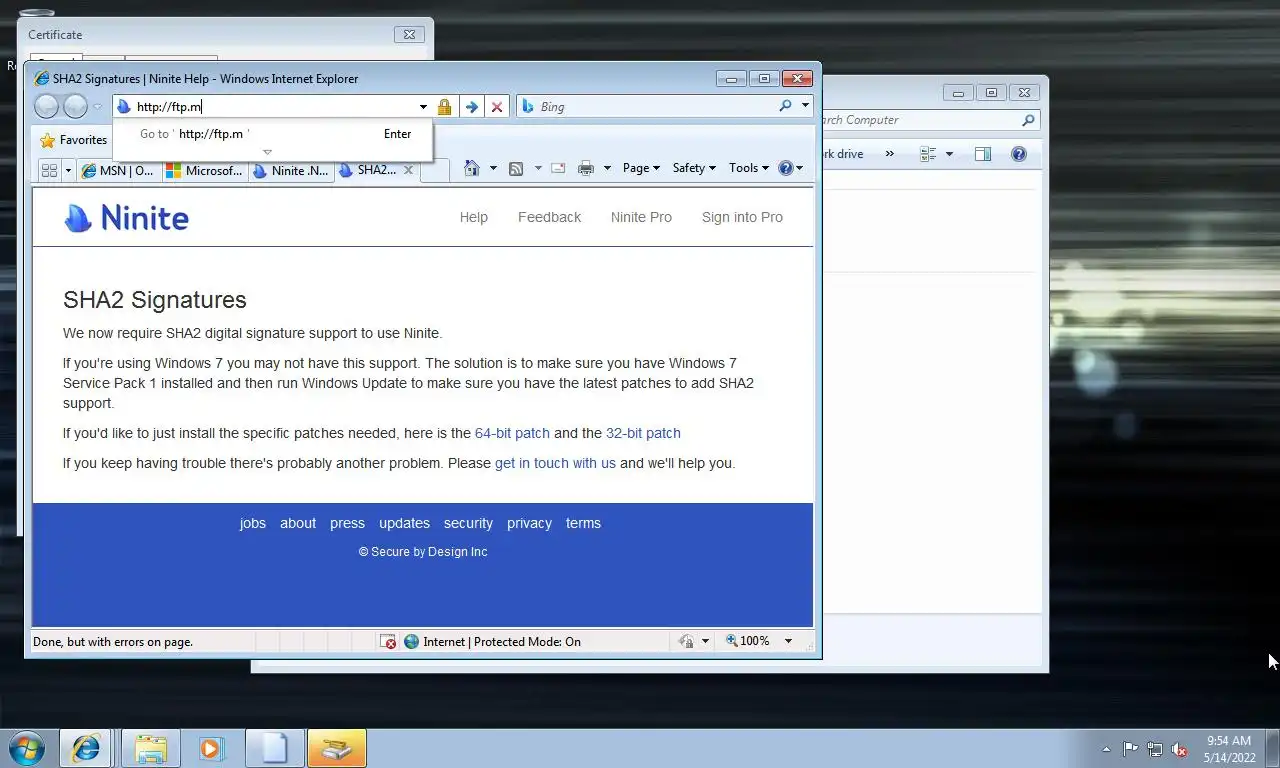Click the 'get in touch with us' link
The height and width of the screenshot is (768, 1280).
pyautogui.click(x=555, y=463)
